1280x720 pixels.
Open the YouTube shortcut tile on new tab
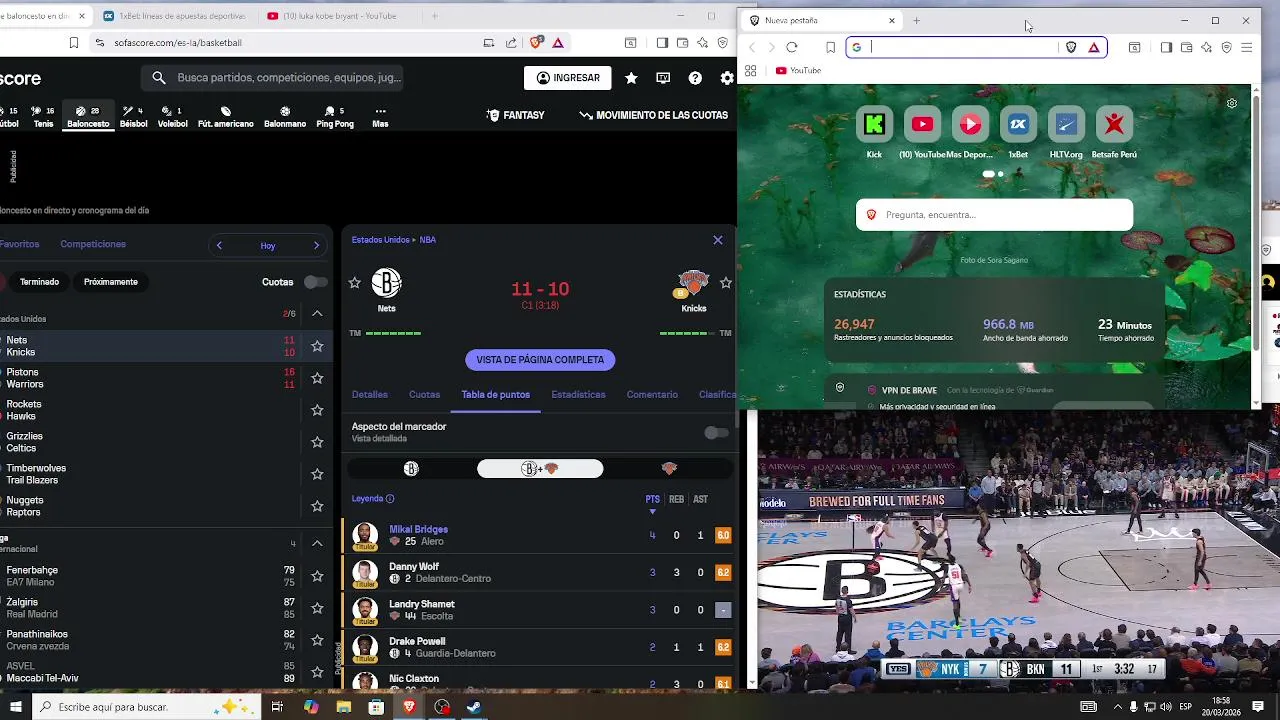(922, 124)
